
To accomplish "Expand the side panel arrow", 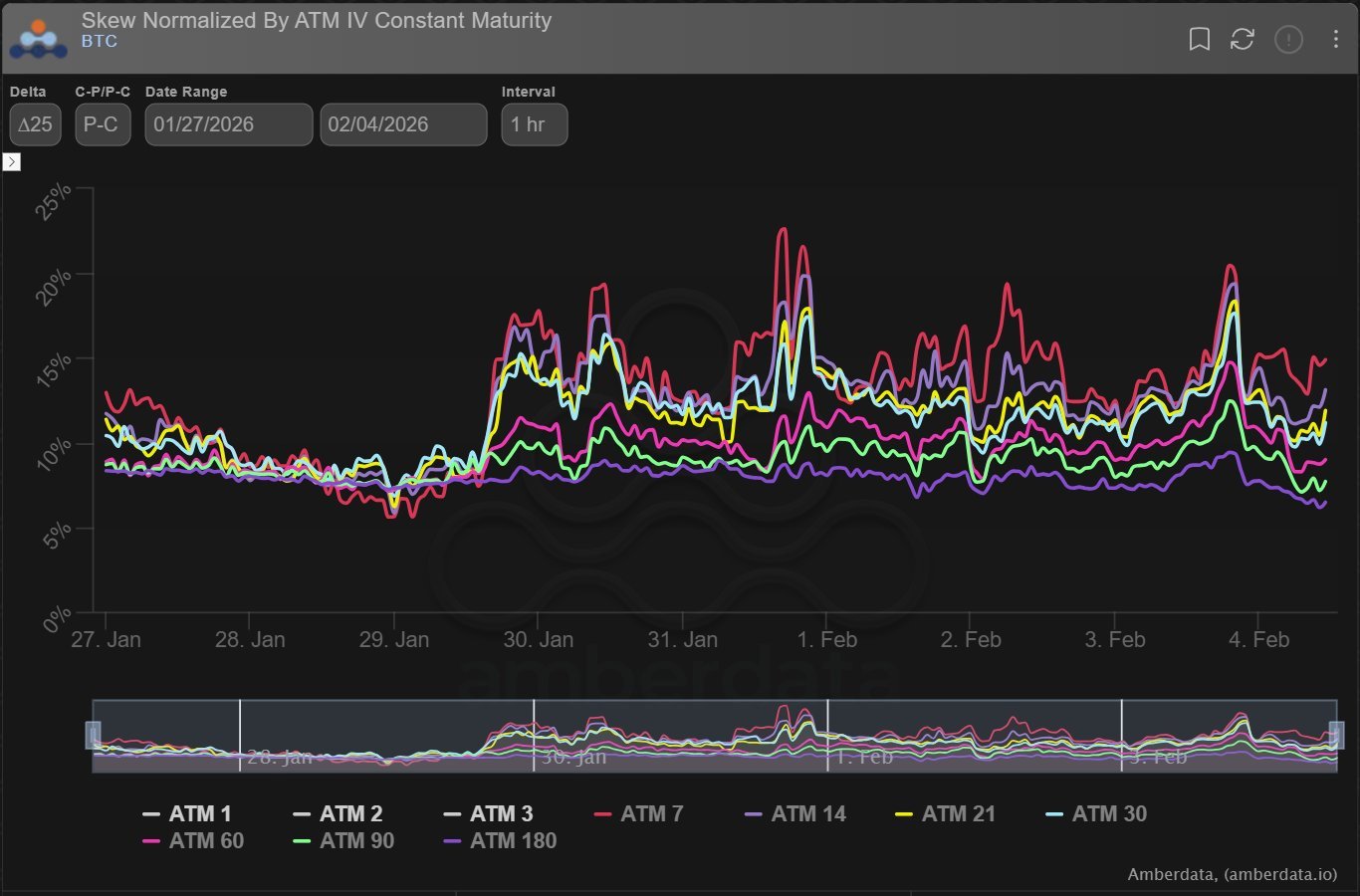I will pos(12,161).
